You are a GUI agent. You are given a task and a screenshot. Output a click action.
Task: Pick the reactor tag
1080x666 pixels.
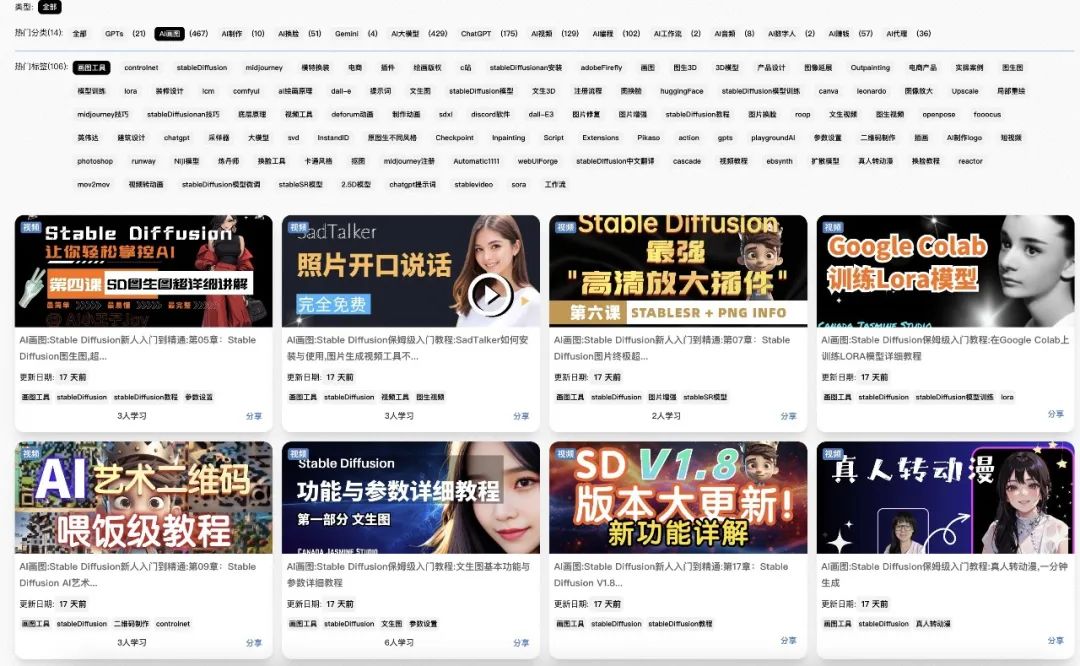click(970, 161)
